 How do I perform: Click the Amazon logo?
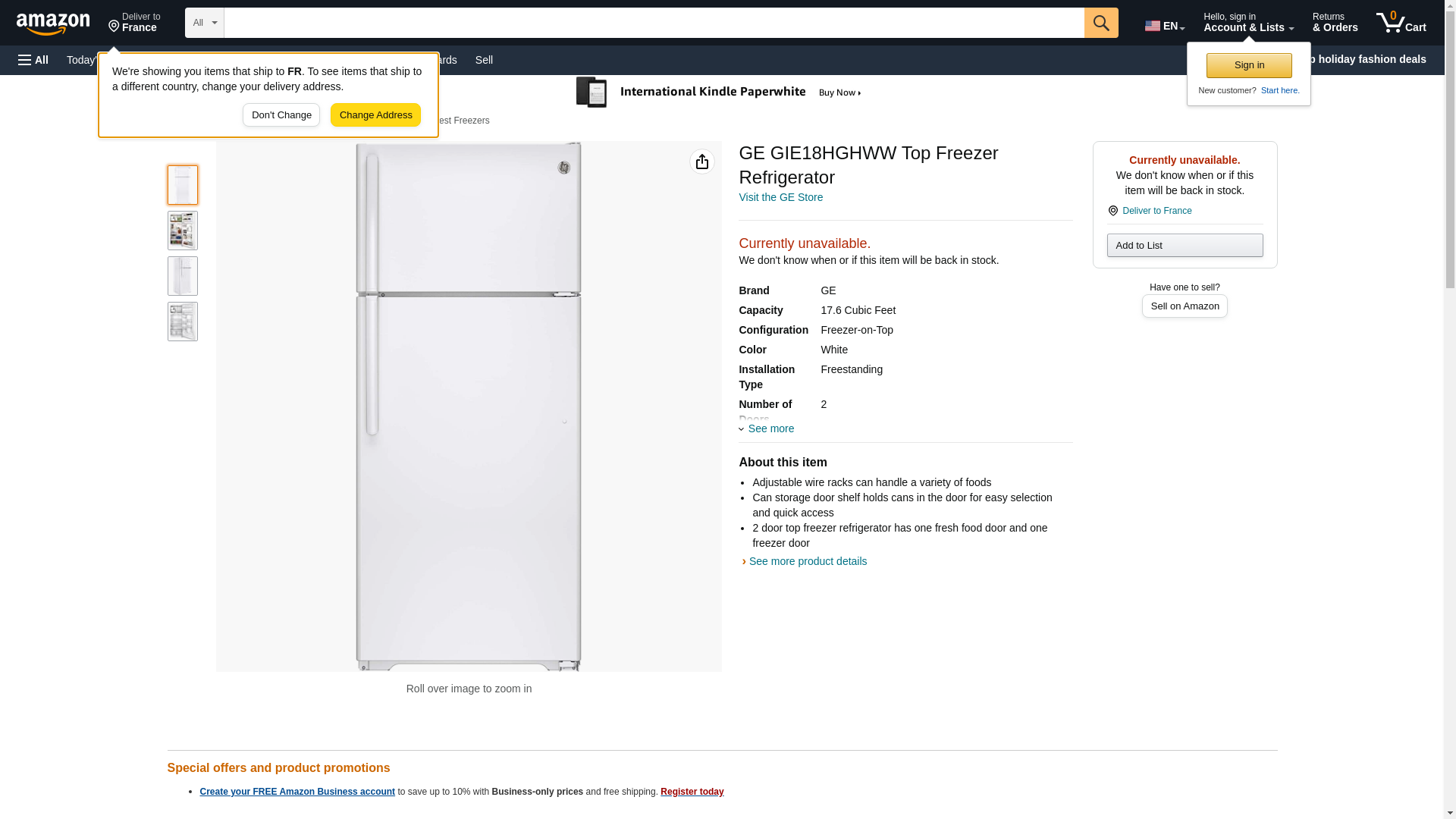coord(53,24)
